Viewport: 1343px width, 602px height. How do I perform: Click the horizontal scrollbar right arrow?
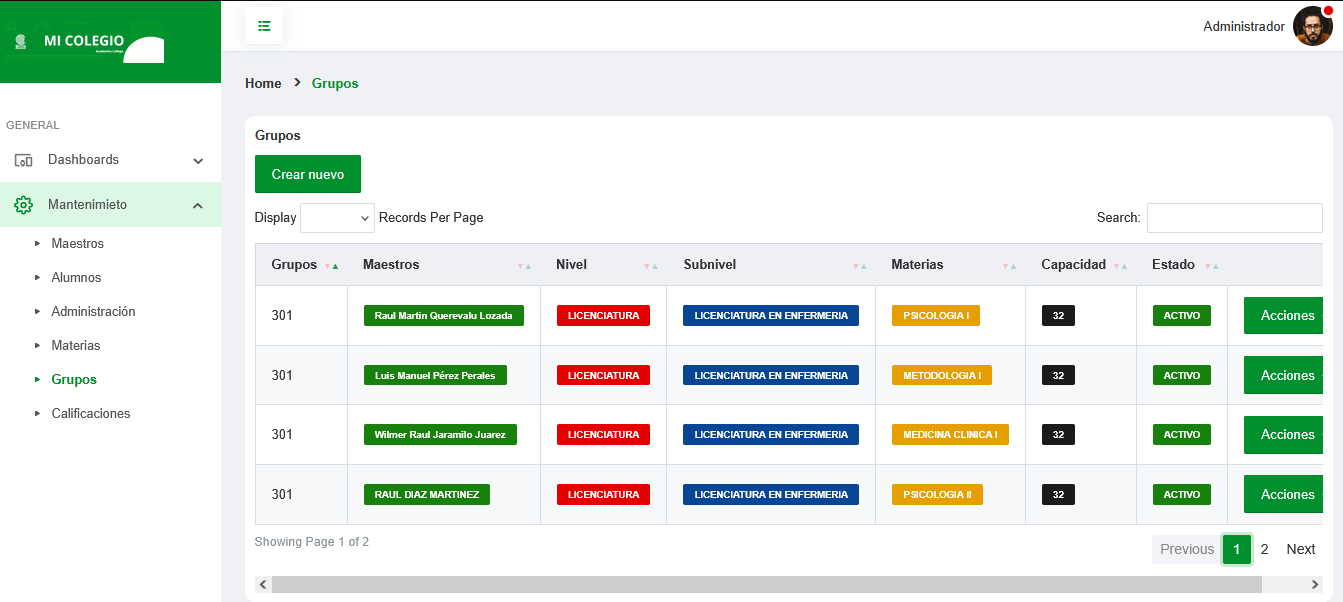[1315, 584]
